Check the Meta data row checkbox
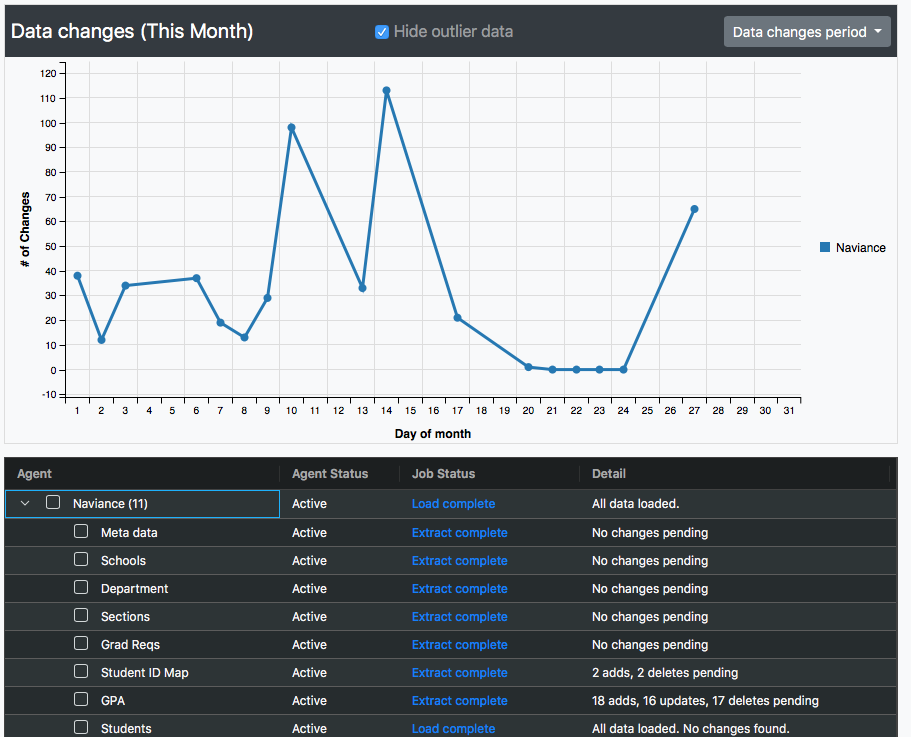 (81, 532)
